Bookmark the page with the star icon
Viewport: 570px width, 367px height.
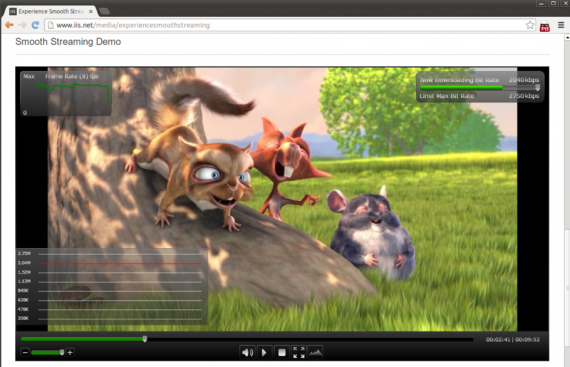[530, 25]
